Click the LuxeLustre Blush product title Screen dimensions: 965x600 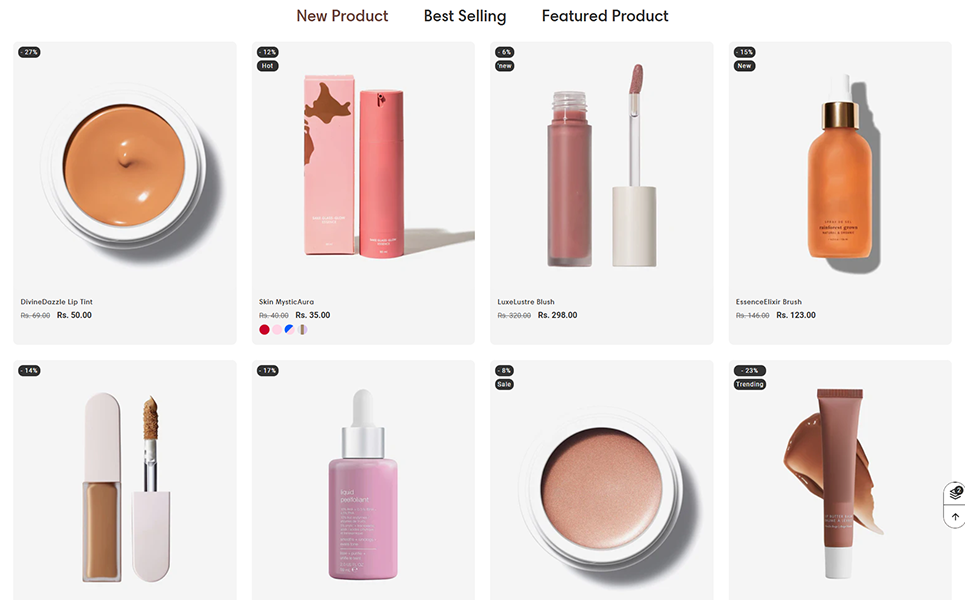[526, 302]
